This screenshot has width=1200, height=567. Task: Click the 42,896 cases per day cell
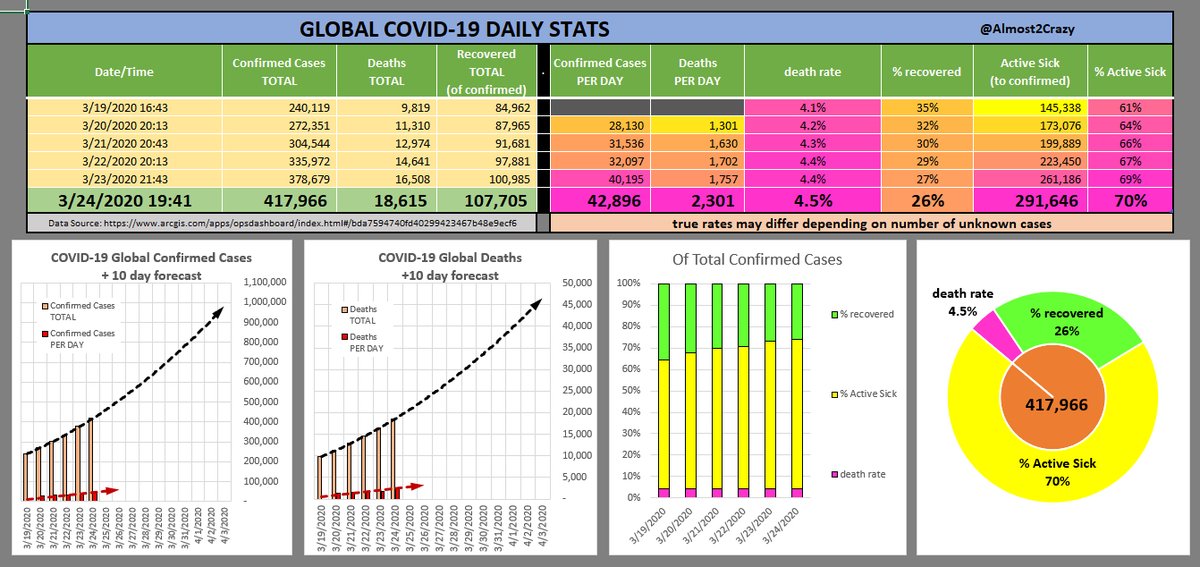[x=600, y=201]
